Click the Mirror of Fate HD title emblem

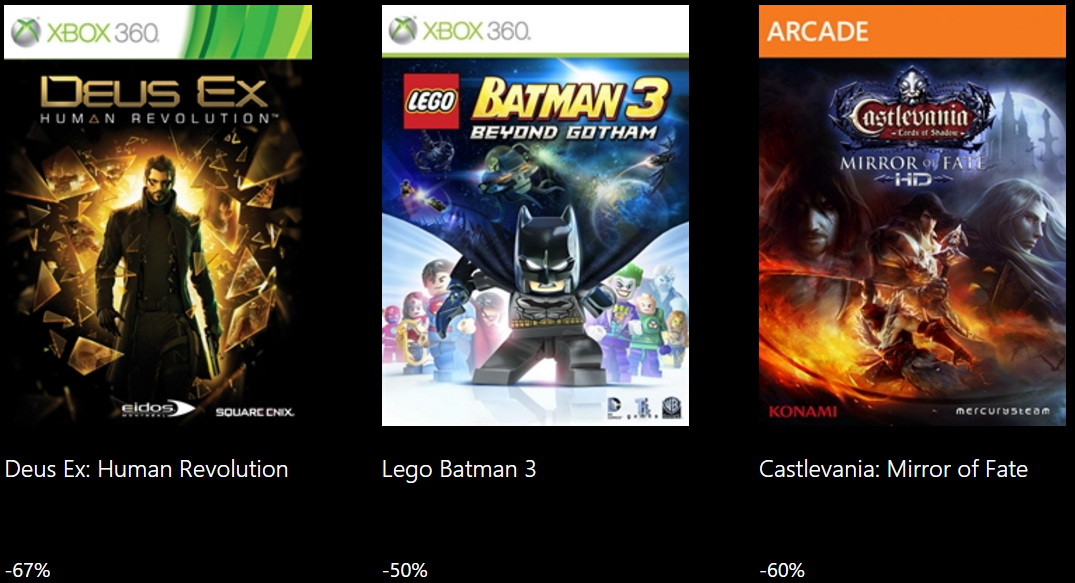pos(913,171)
